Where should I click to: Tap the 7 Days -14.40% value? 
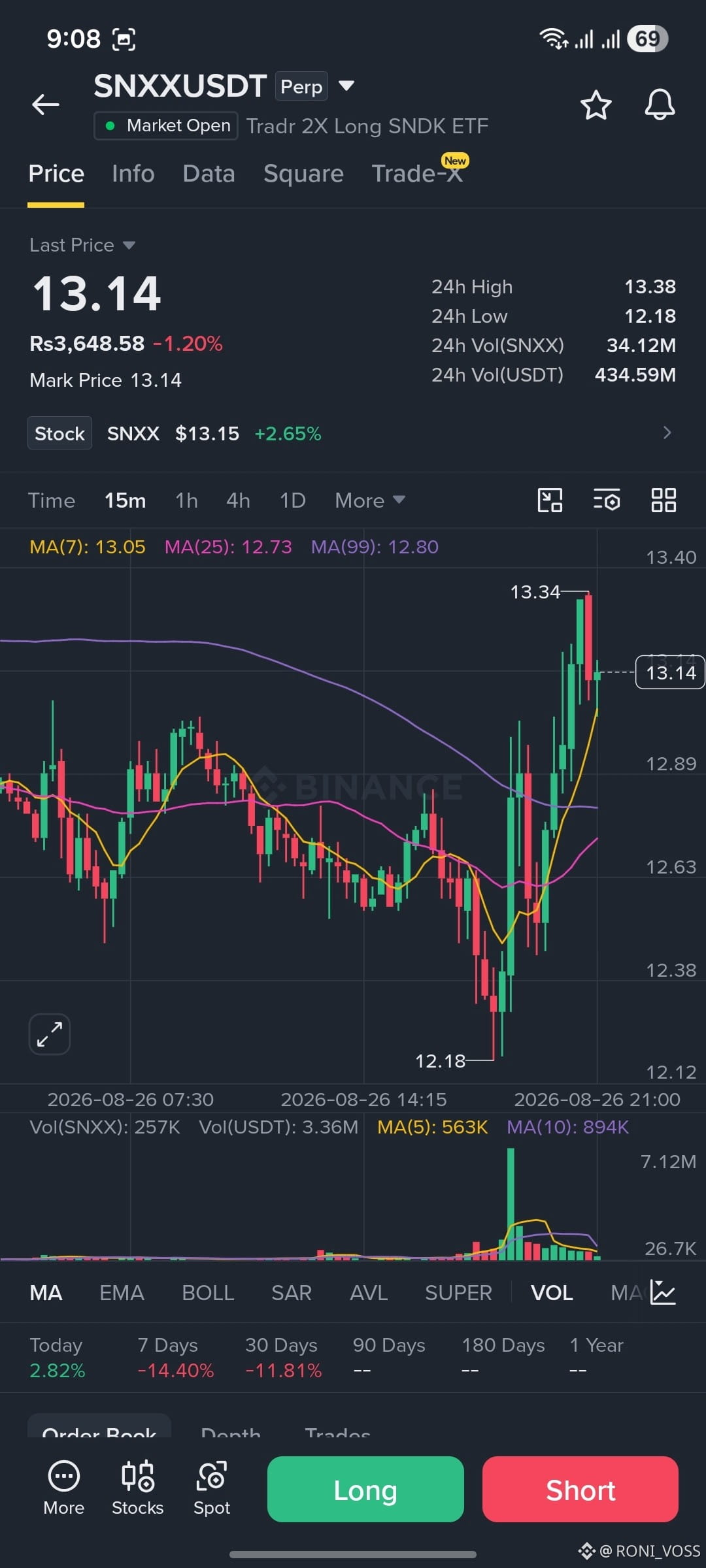tap(176, 1371)
